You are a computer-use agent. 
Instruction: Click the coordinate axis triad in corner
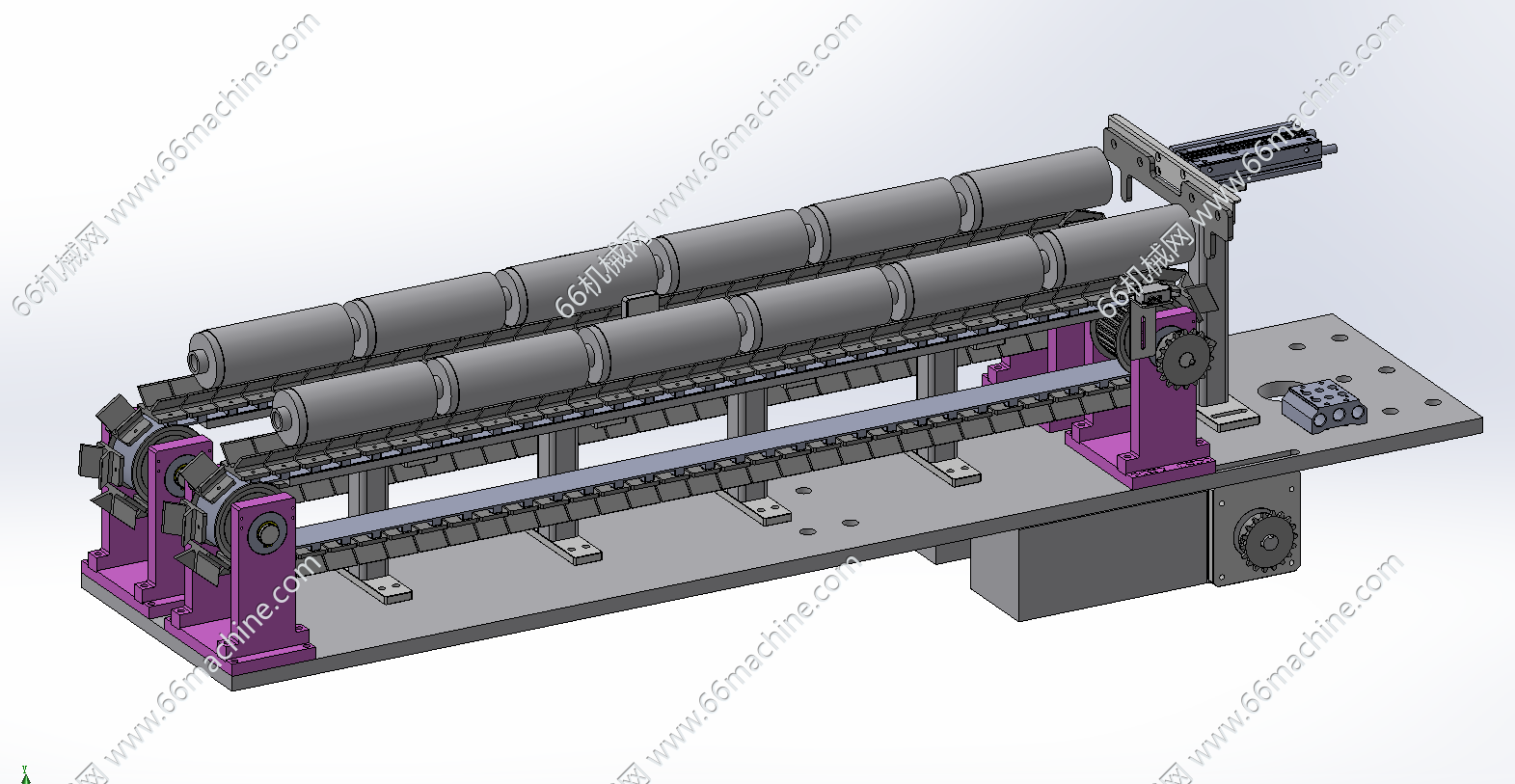coord(25,774)
